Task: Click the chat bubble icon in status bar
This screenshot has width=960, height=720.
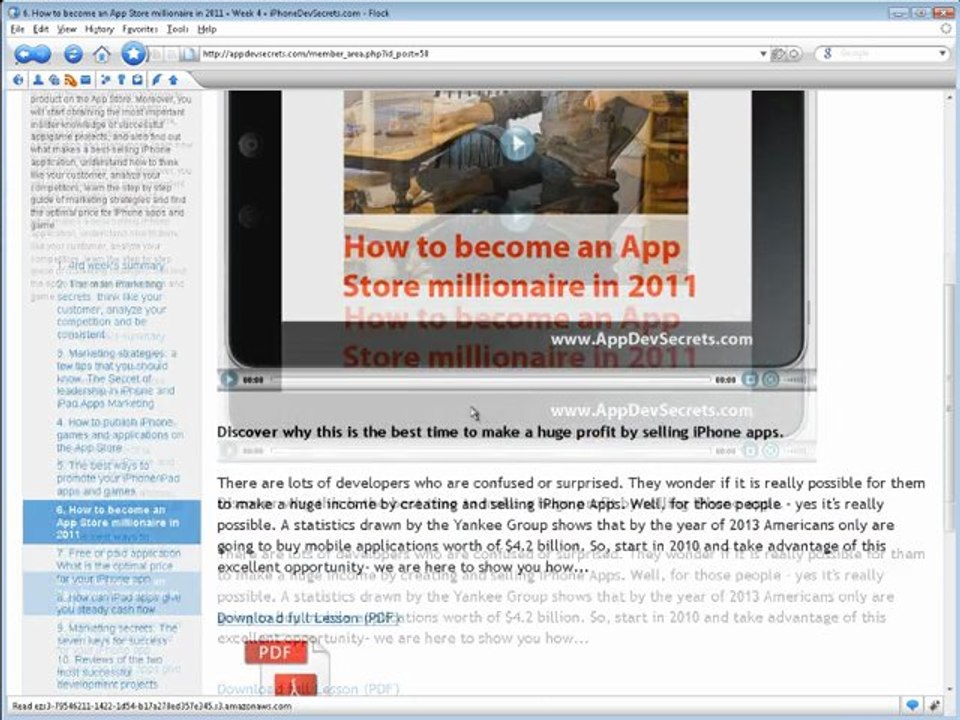Action: 912,706
